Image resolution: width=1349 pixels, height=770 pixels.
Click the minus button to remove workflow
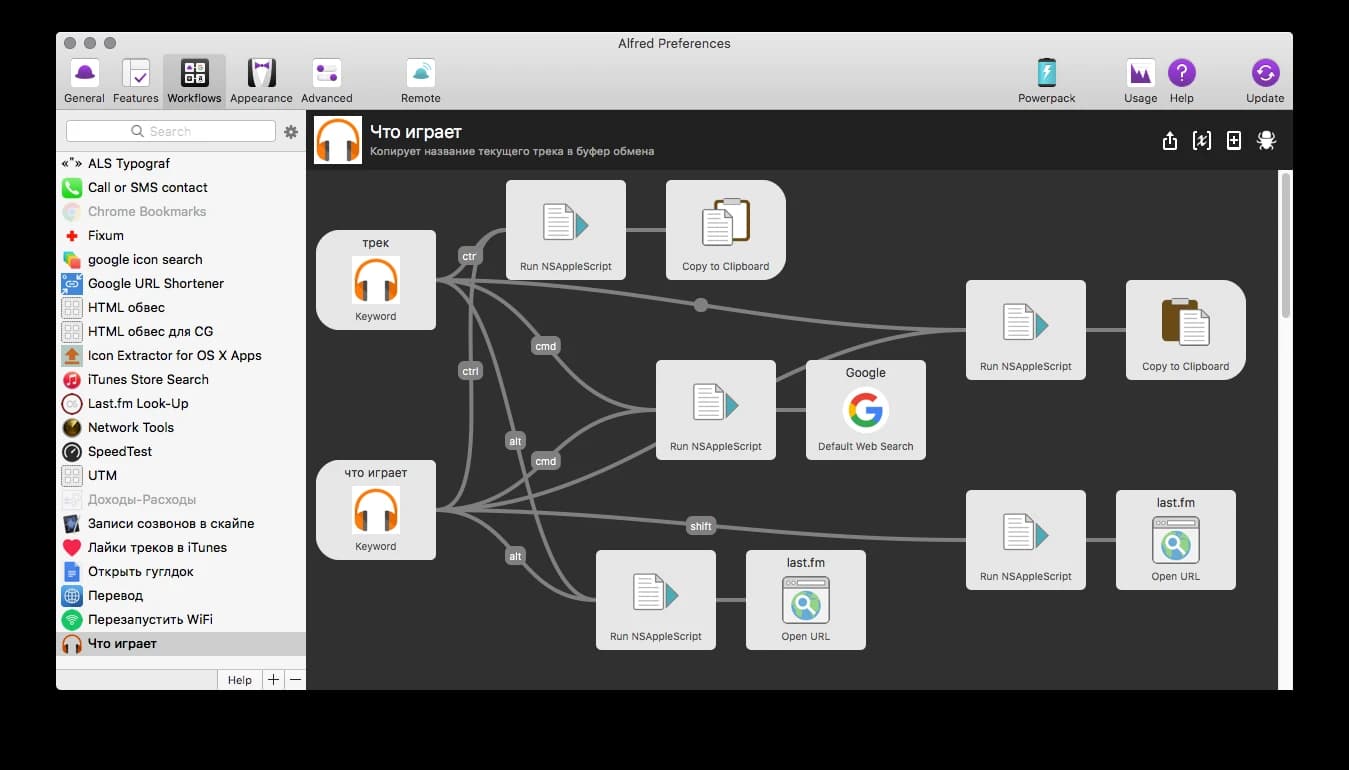pos(294,680)
